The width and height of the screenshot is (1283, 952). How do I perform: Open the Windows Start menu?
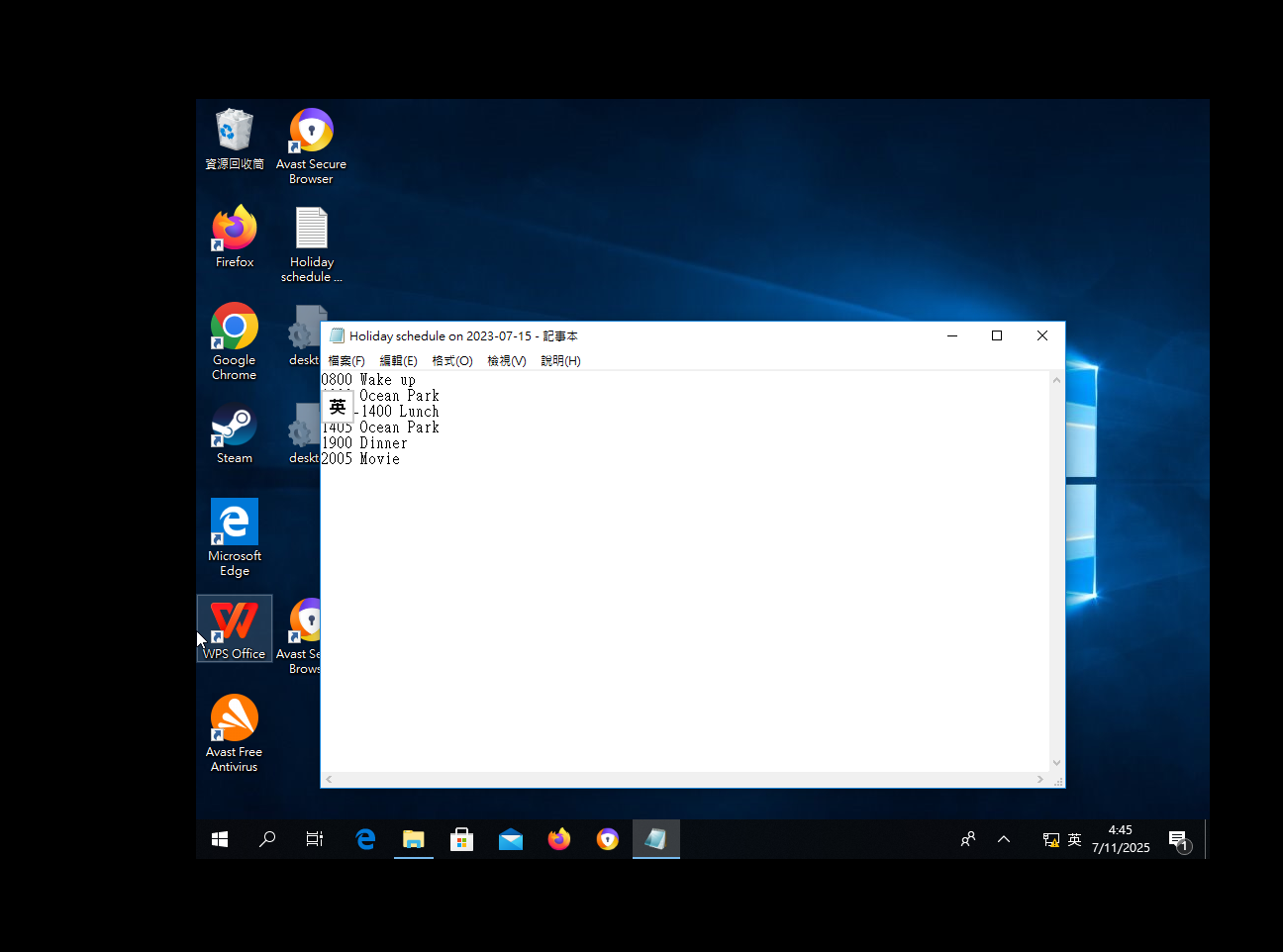coord(220,839)
